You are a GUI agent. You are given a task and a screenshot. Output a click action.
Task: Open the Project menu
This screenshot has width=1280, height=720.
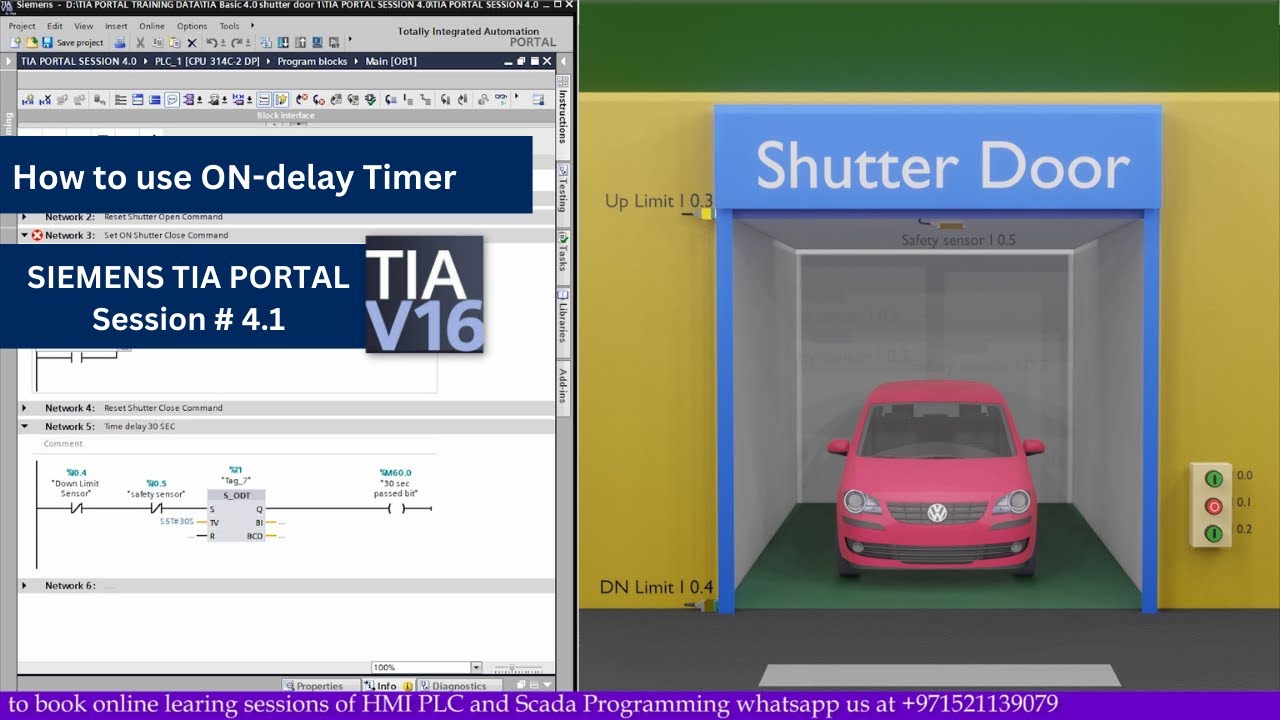[22, 26]
